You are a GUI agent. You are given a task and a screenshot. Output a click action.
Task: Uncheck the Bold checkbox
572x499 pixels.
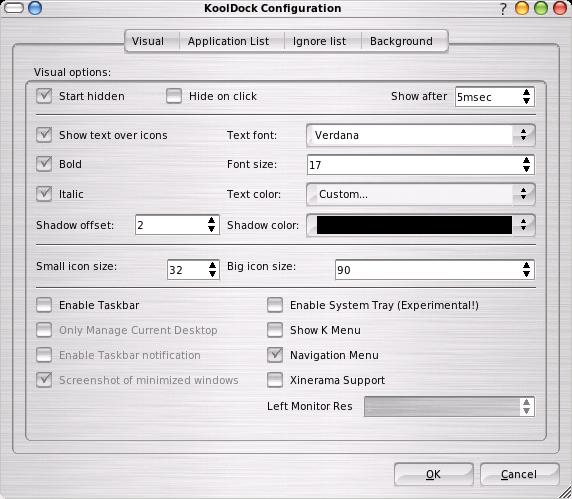click(44, 164)
